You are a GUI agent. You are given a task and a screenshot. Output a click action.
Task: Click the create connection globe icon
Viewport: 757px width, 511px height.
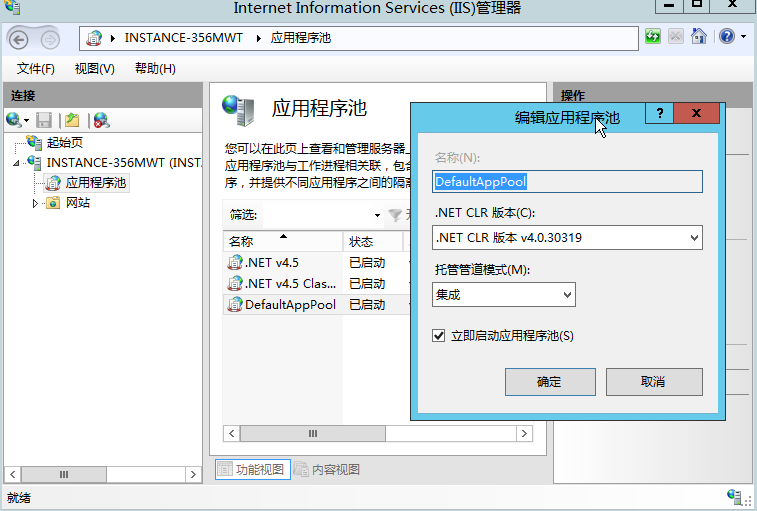pos(14,120)
